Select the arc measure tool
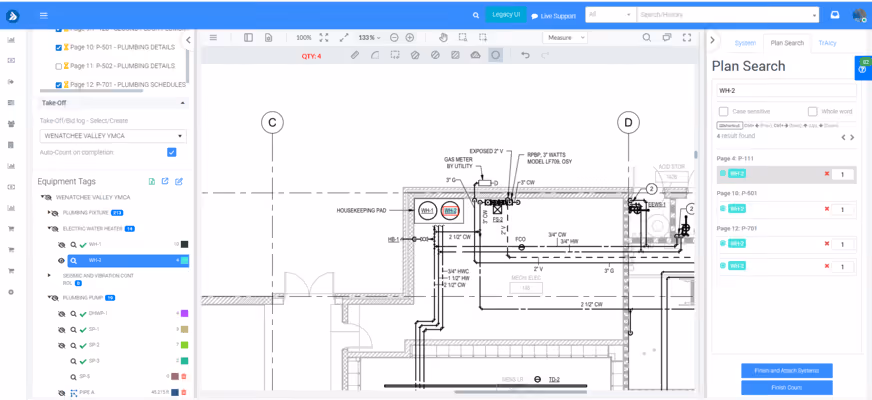Screen dimensions: 872x400 coord(375,55)
